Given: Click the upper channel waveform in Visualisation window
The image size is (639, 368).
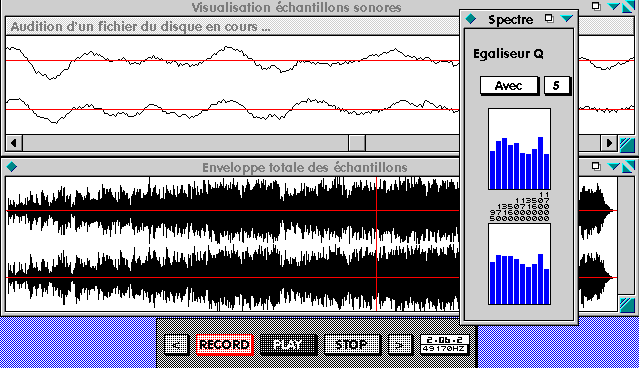Looking at the screenshot, I should click(232, 61).
